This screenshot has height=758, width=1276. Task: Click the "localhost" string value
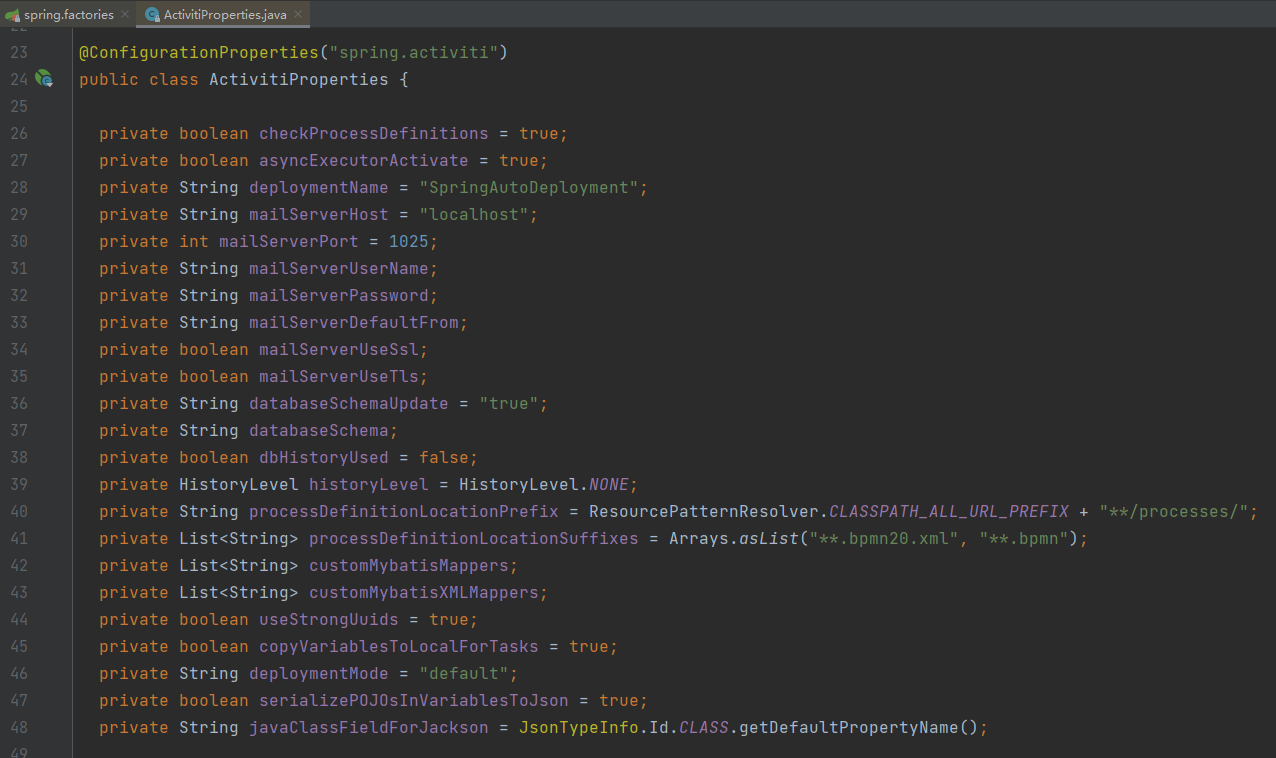(x=474, y=214)
